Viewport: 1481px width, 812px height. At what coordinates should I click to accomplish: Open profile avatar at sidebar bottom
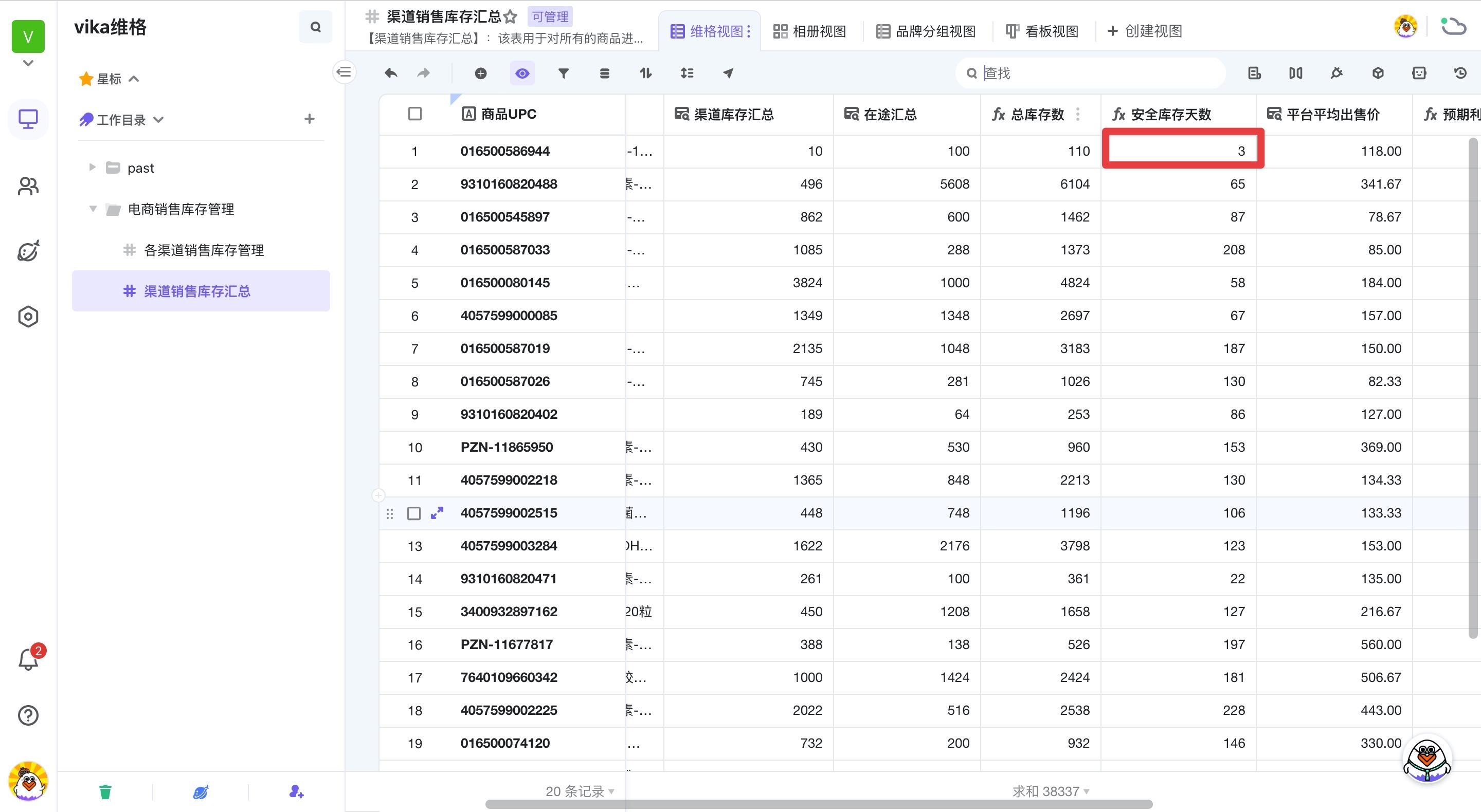click(28, 782)
